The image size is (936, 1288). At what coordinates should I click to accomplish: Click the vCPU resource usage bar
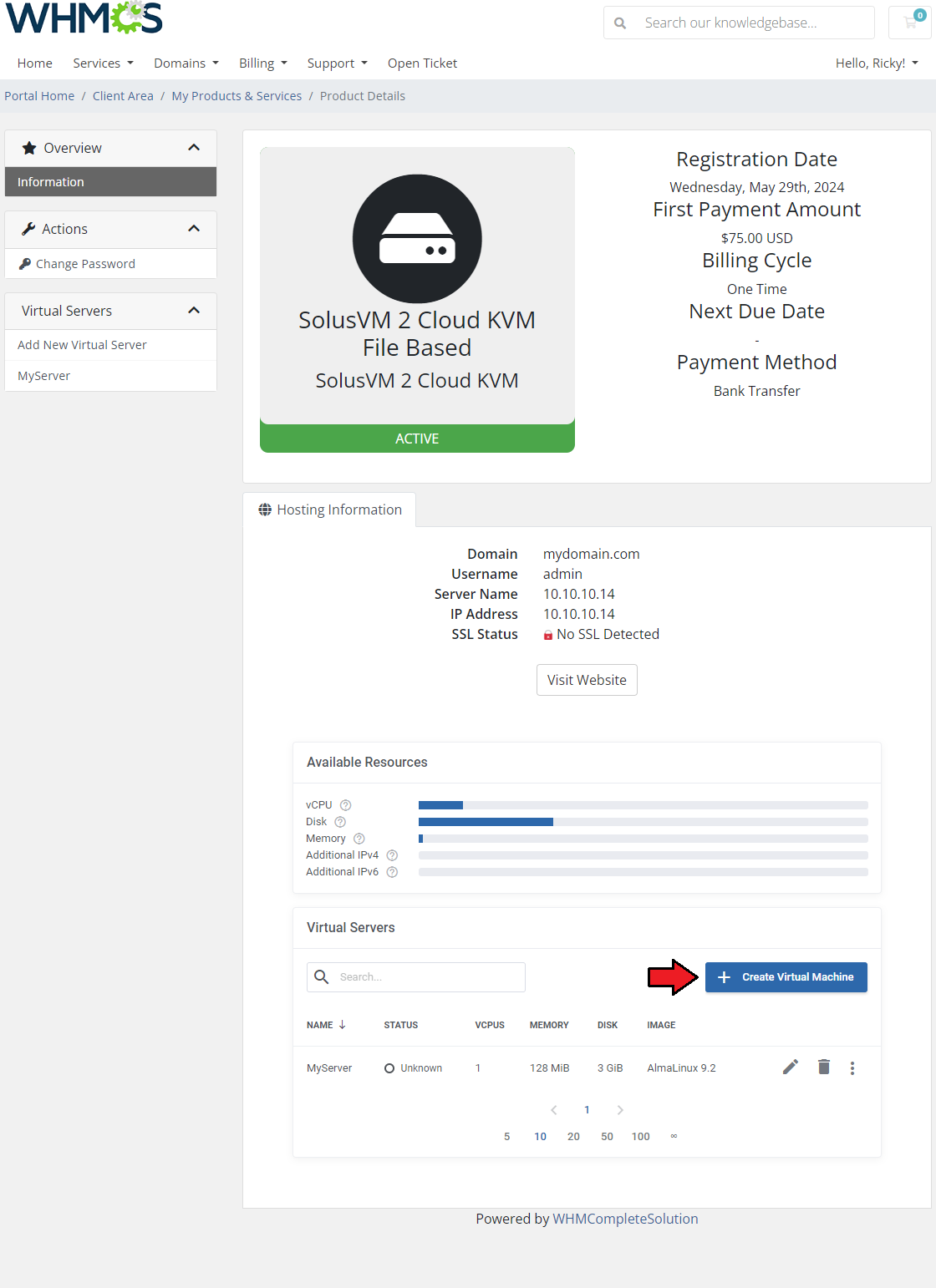pyautogui.click(x=643, y=805)
